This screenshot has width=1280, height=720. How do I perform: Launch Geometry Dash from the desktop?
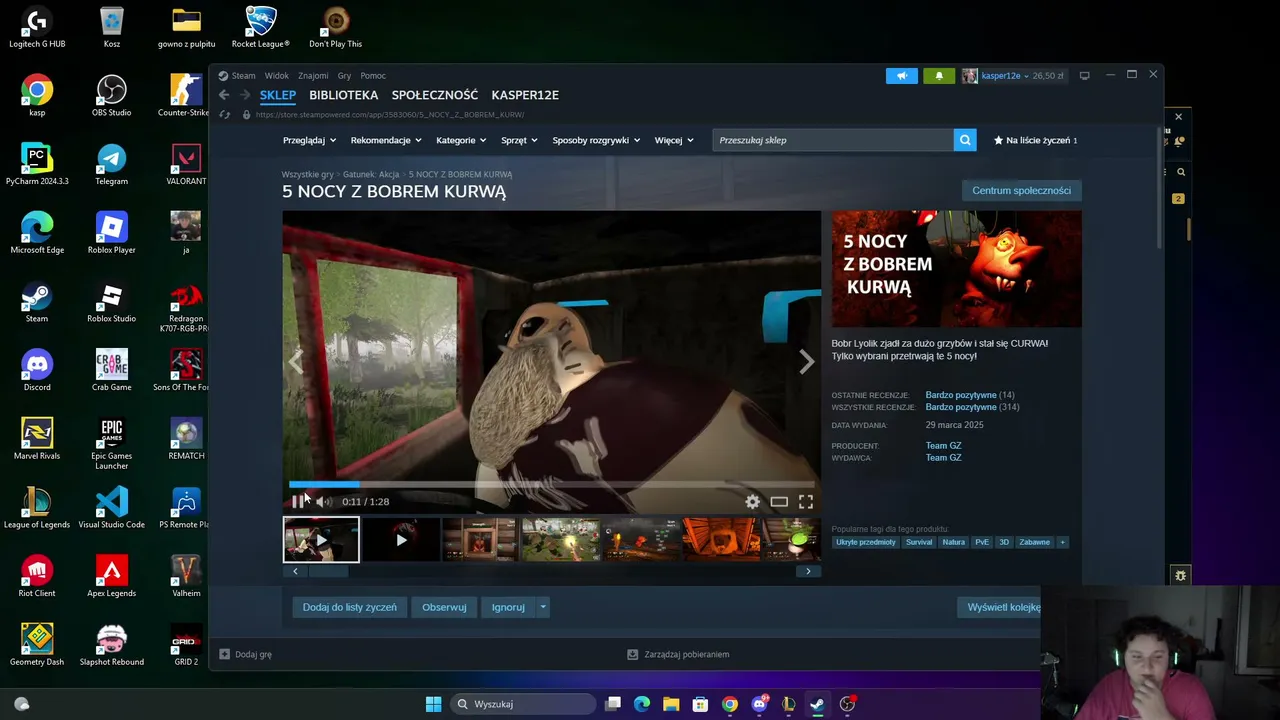coord(37,645)
